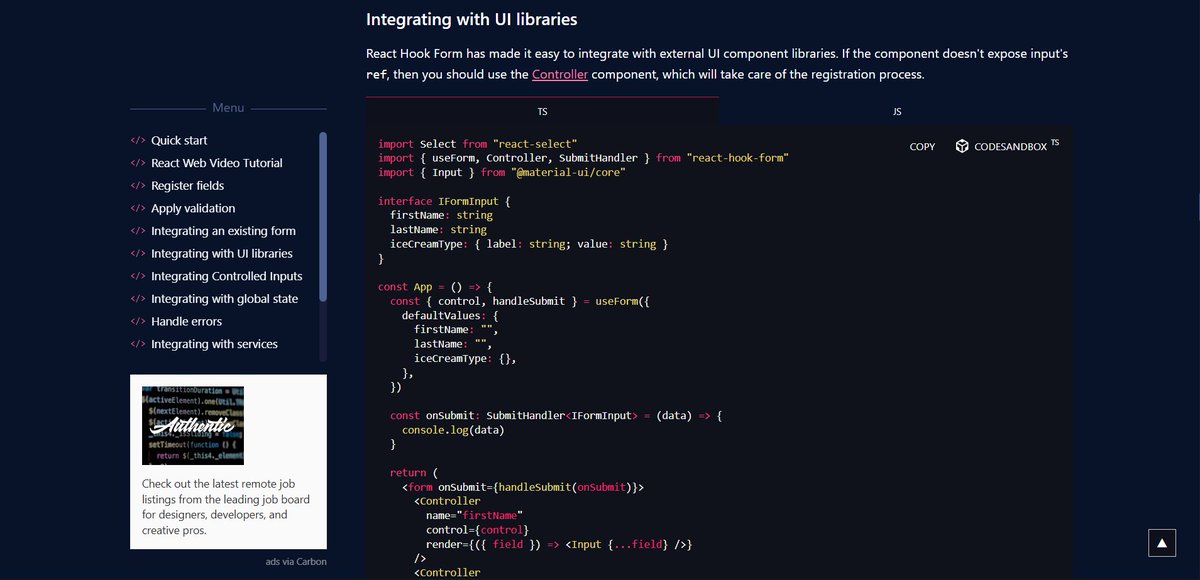Click the code icon beside Integrating with services
Image resolution: width=1200 pixels, height=580 pixels.
[x=138, y=344]
